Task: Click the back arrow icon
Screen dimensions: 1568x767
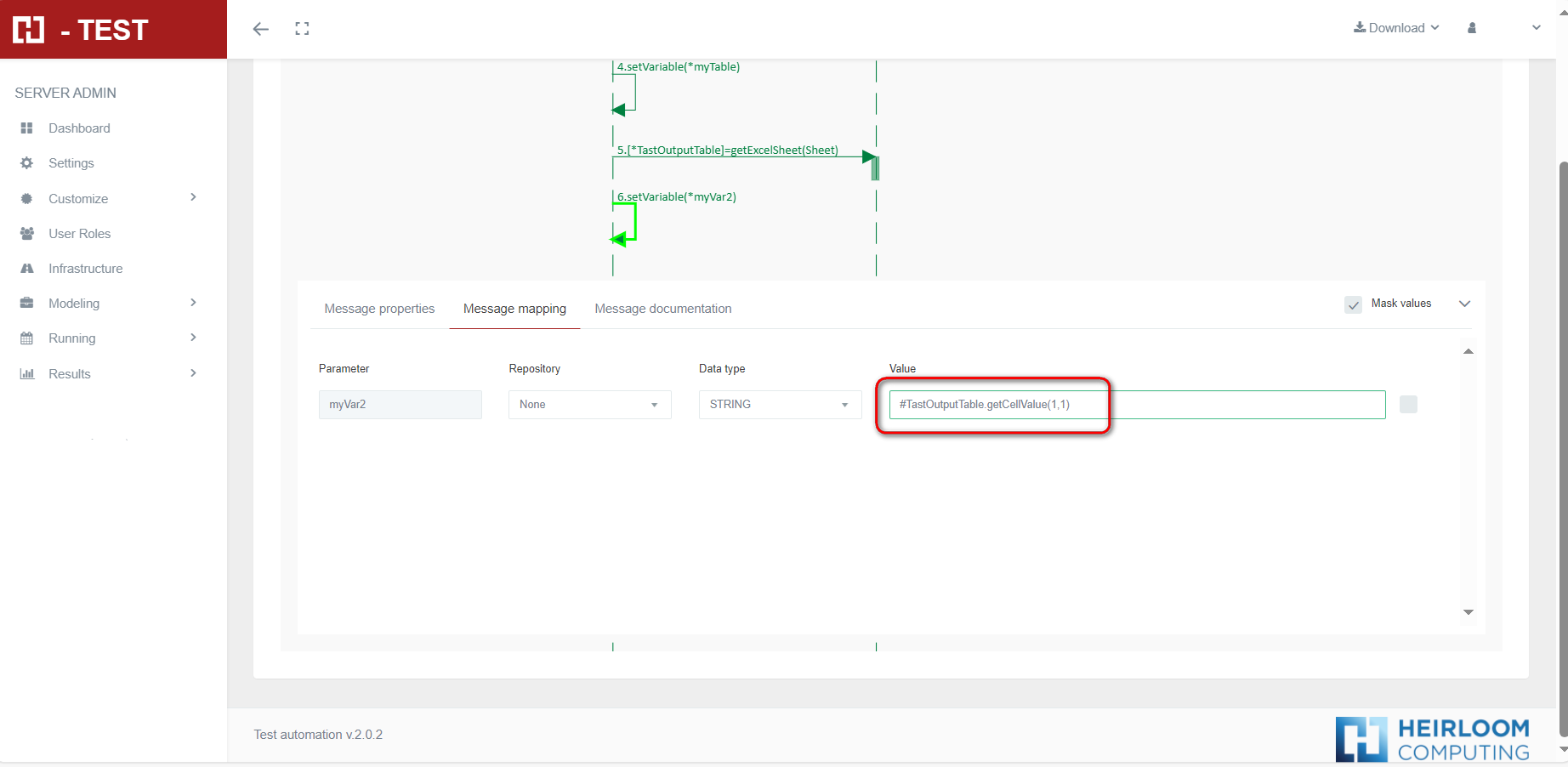Action: [260, 29]
